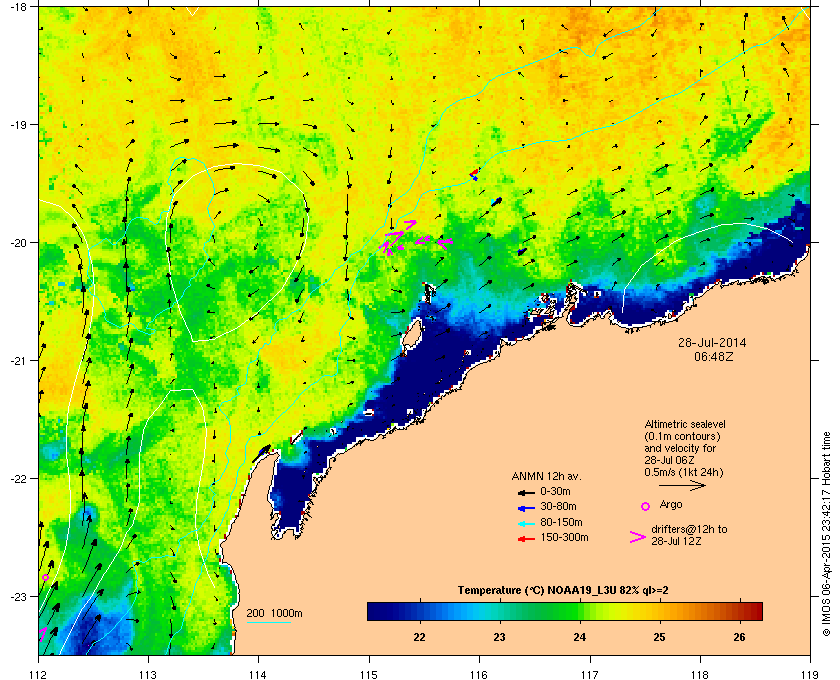Click the date label 28-Jul-2014

coord(712,343)
